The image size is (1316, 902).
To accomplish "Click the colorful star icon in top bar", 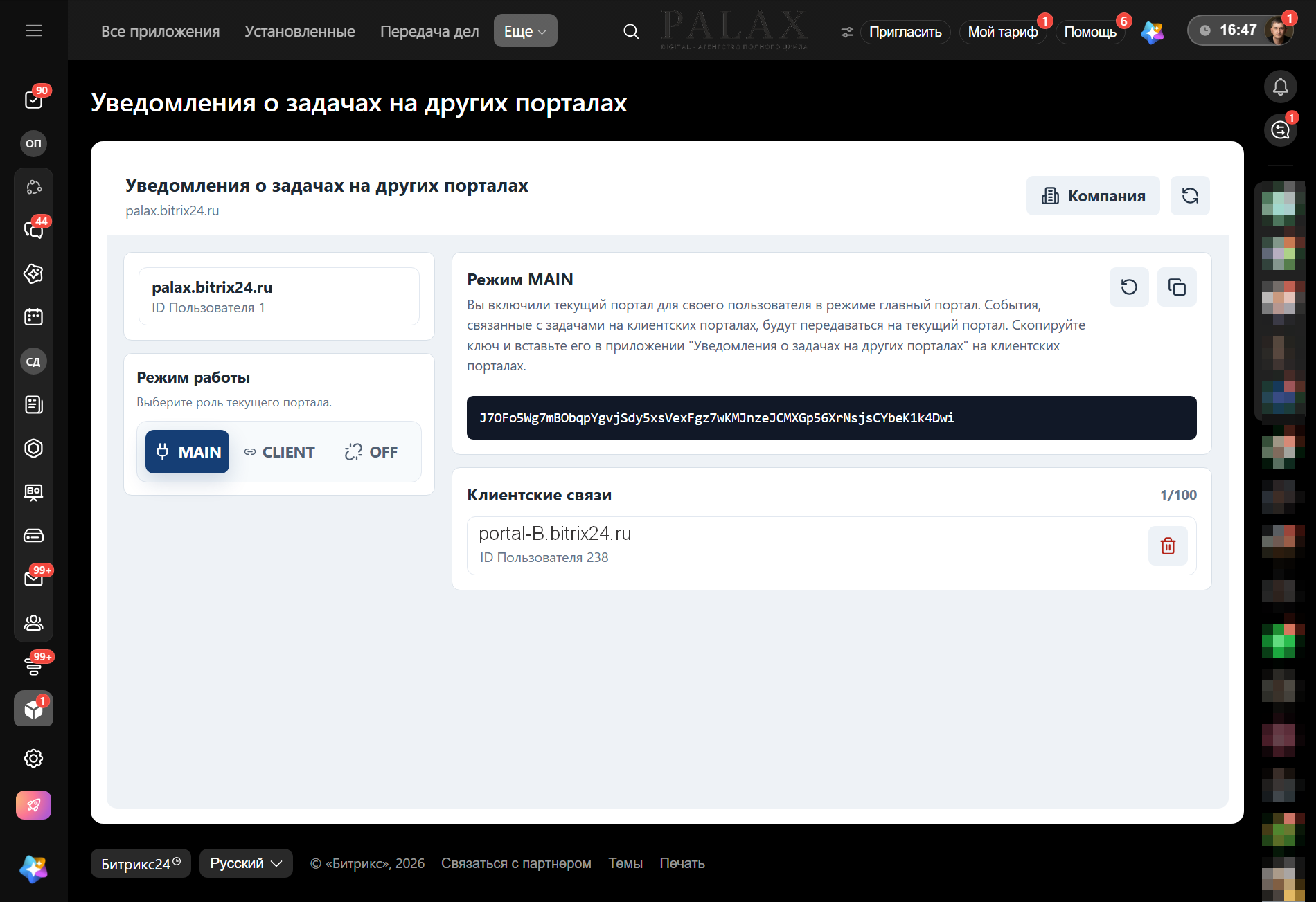I will pyautogui.click(x=1152, y=32).
